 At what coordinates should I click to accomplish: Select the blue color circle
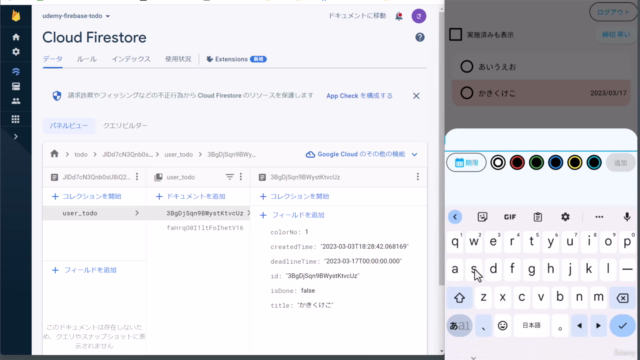556,162
